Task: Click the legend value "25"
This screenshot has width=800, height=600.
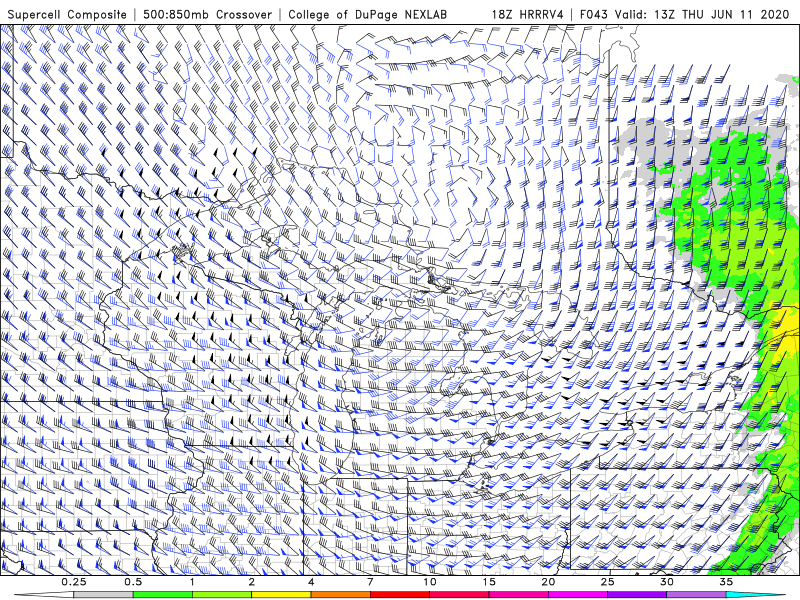Action: pyautogui.click(x=607, y=582)
